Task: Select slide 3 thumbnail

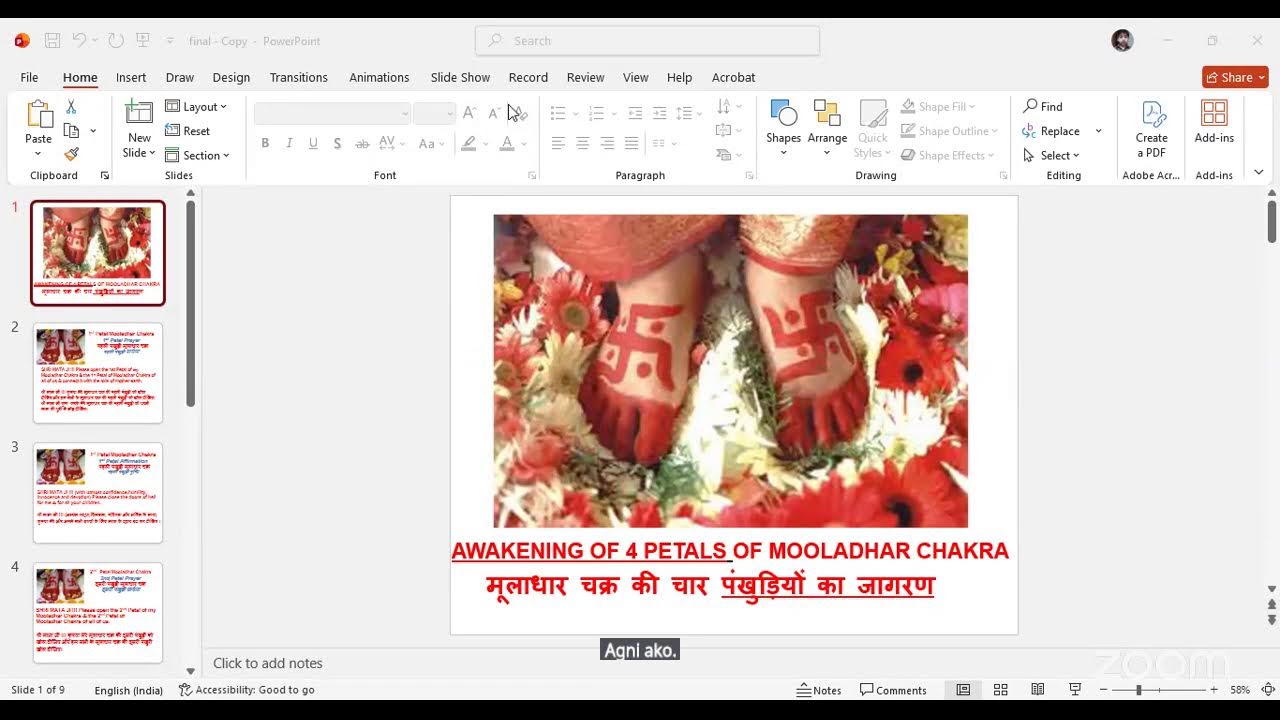Action: click(x=98, y=493)
